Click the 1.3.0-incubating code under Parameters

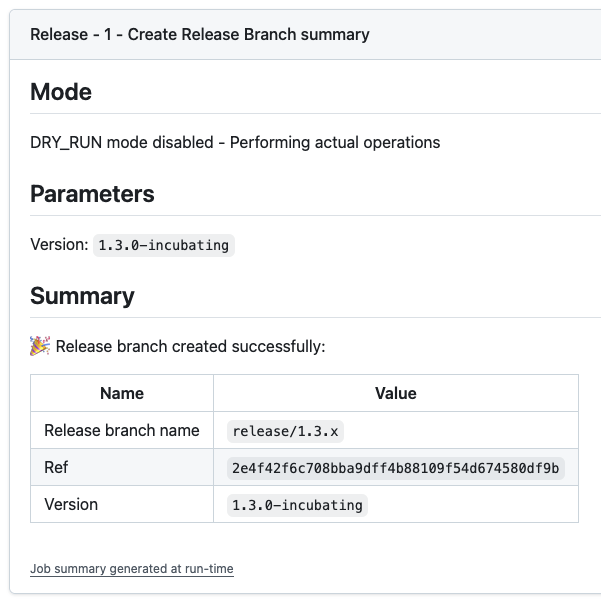coord(163,245)
